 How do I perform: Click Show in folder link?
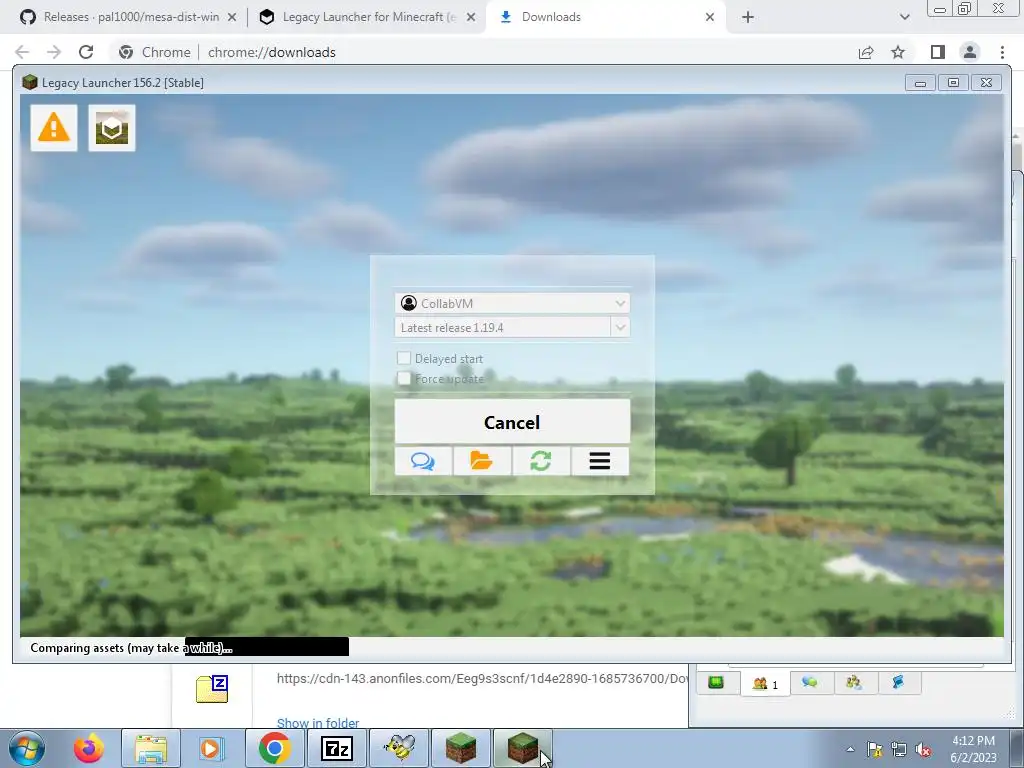tap(318, 723)
